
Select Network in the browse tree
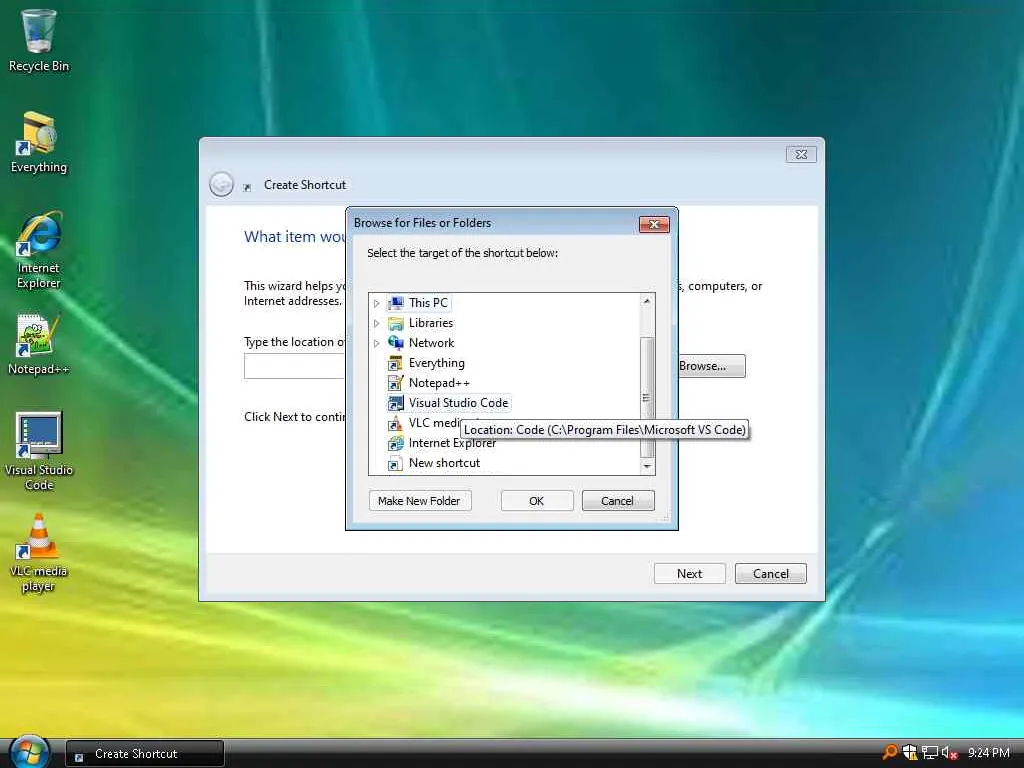click(x=432, y=343)
